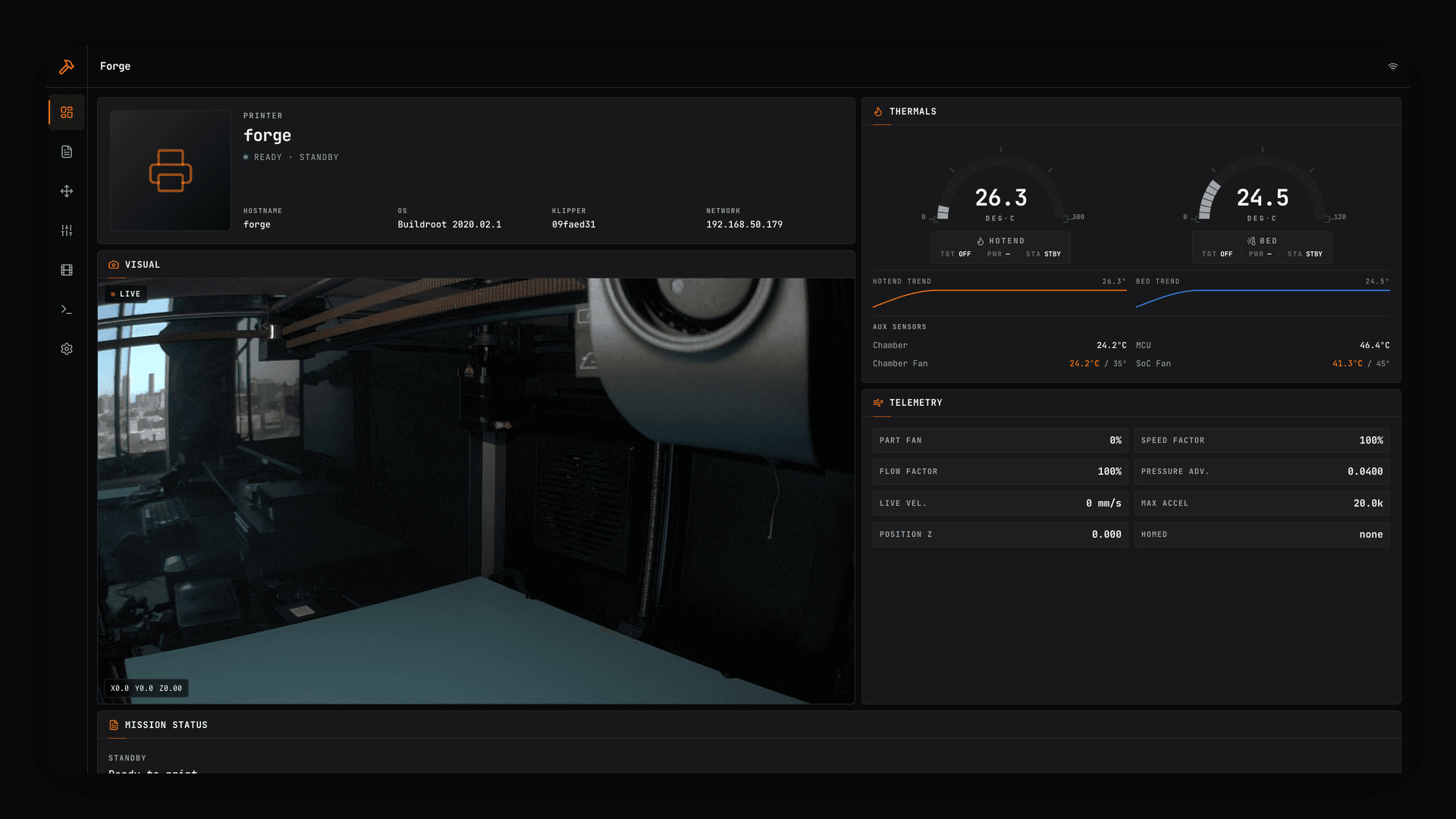The width and height of the screenshot is (1456, 819).
Task: Click the AUX SENSORS section label
Action: (899, 327)
